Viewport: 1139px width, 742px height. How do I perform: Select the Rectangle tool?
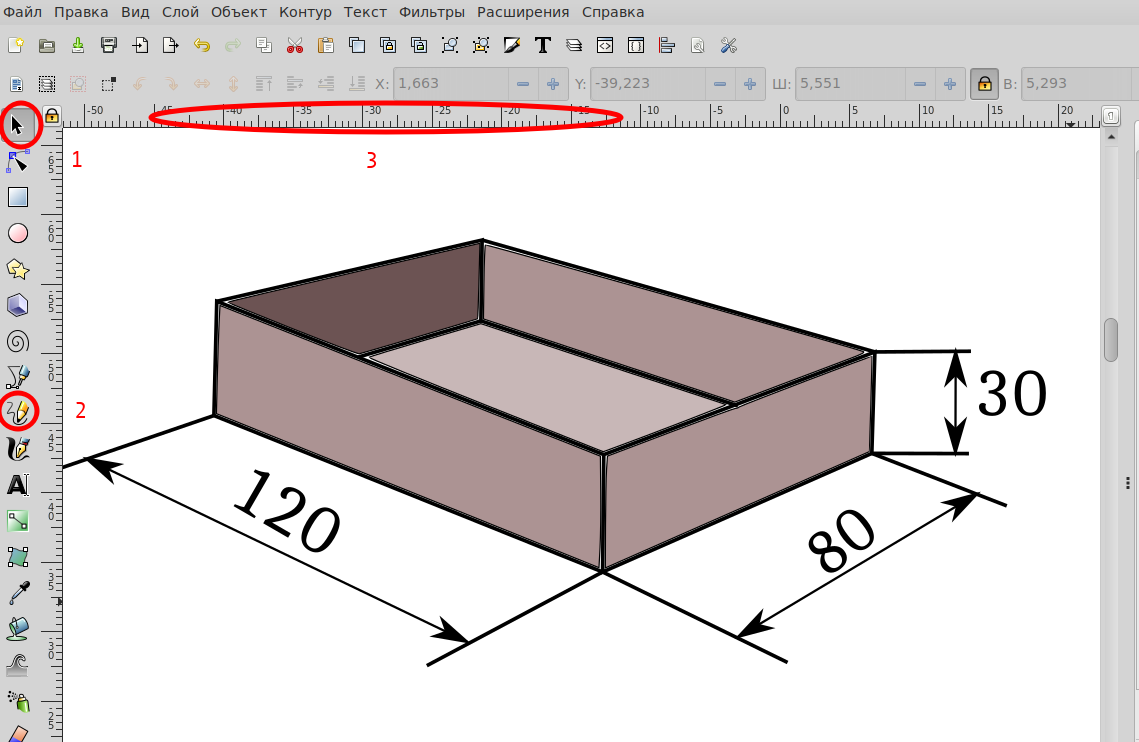pos(17,197)
